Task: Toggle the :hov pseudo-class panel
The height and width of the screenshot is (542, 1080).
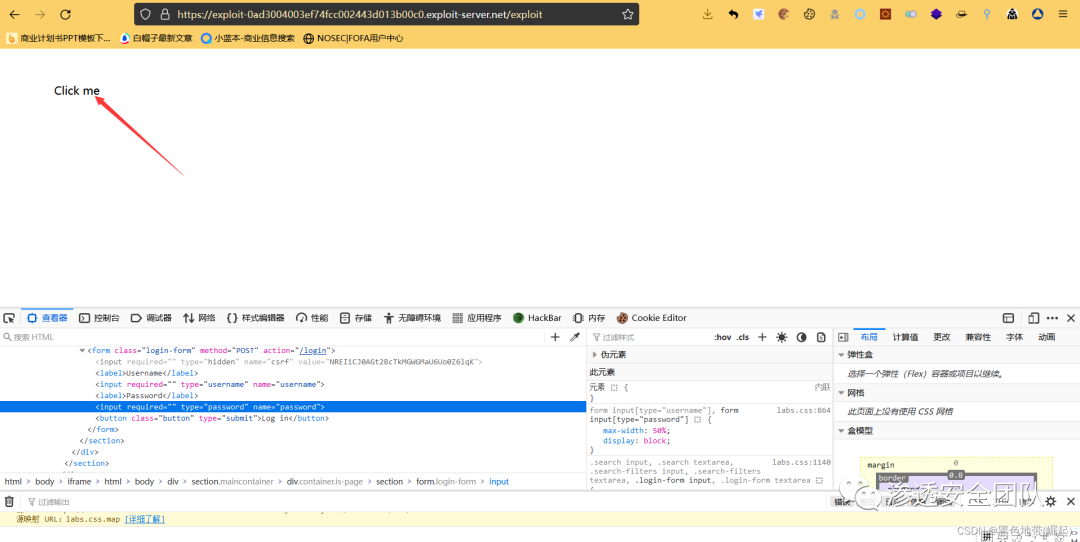Action: (723, 337)
